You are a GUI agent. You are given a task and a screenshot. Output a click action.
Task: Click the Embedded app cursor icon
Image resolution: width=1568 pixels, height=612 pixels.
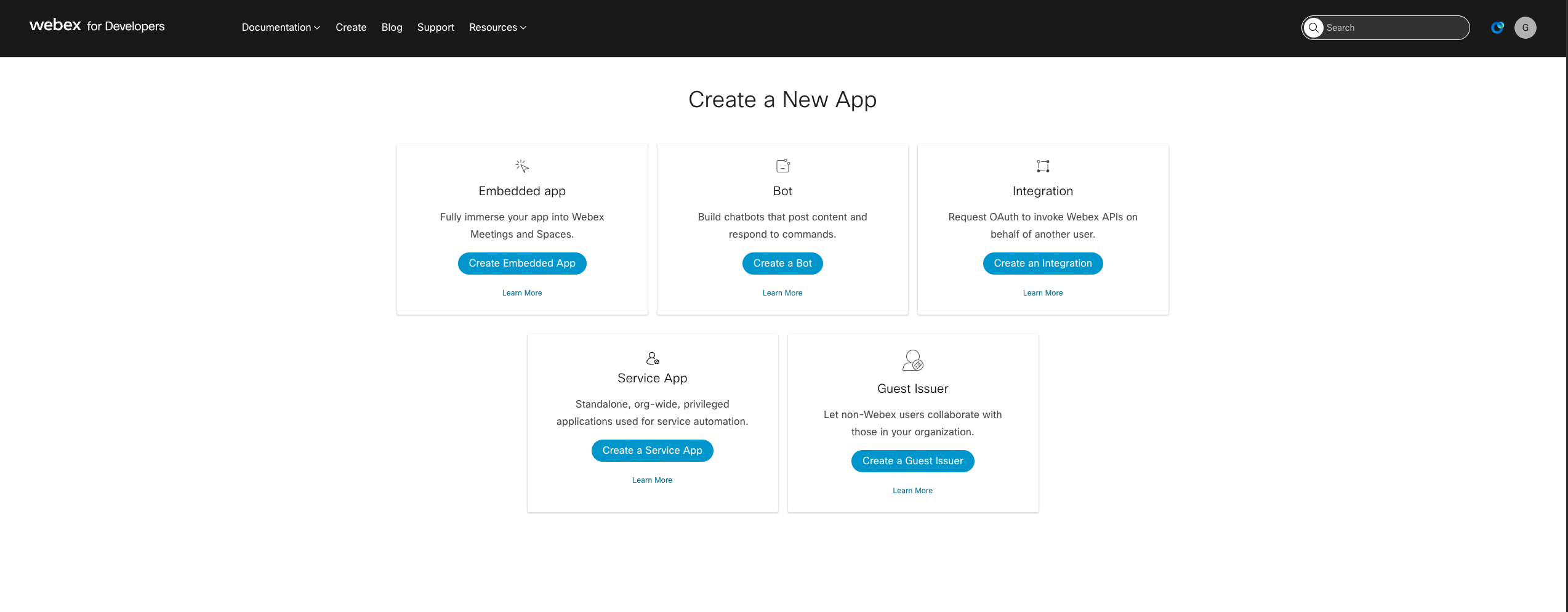coord(522,166)
